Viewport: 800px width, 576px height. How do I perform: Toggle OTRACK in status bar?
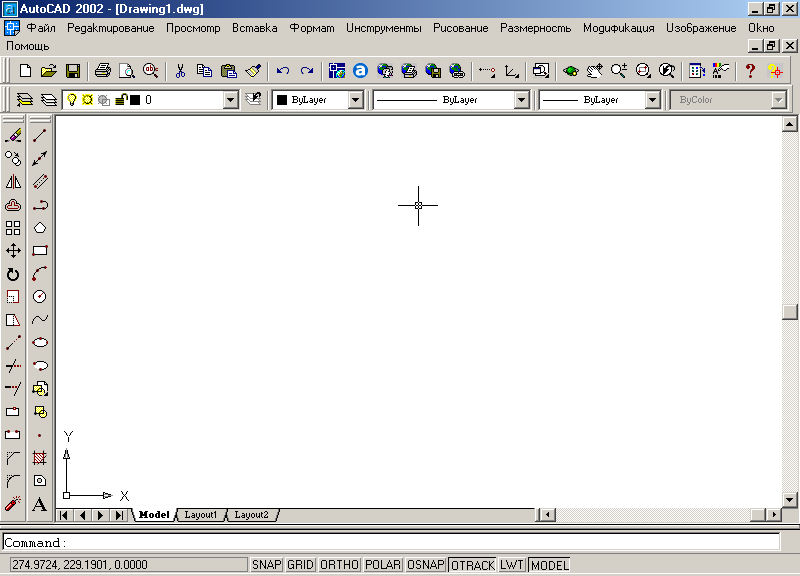click(x=473, y=565)
